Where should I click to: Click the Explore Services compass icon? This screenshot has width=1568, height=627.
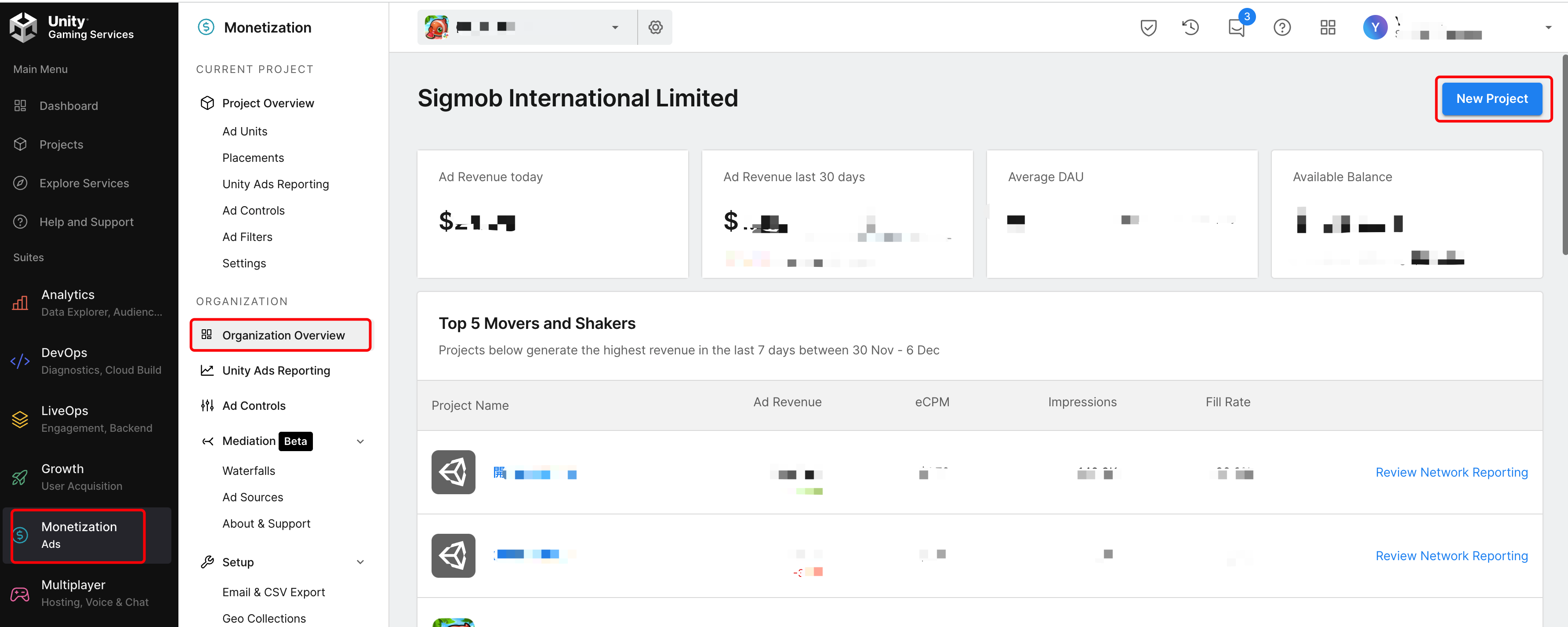point(20,183)
